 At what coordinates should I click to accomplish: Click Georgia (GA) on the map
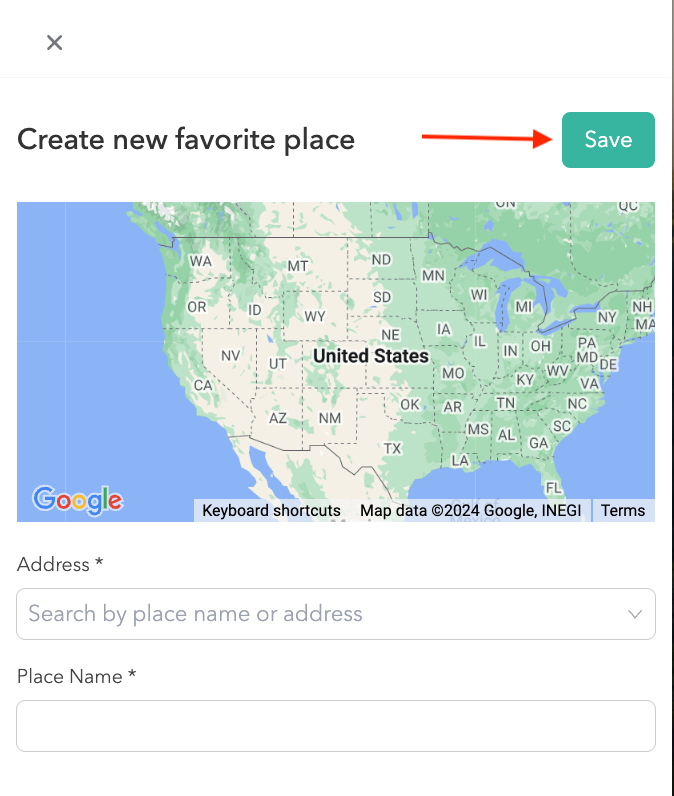pos(539,442)
